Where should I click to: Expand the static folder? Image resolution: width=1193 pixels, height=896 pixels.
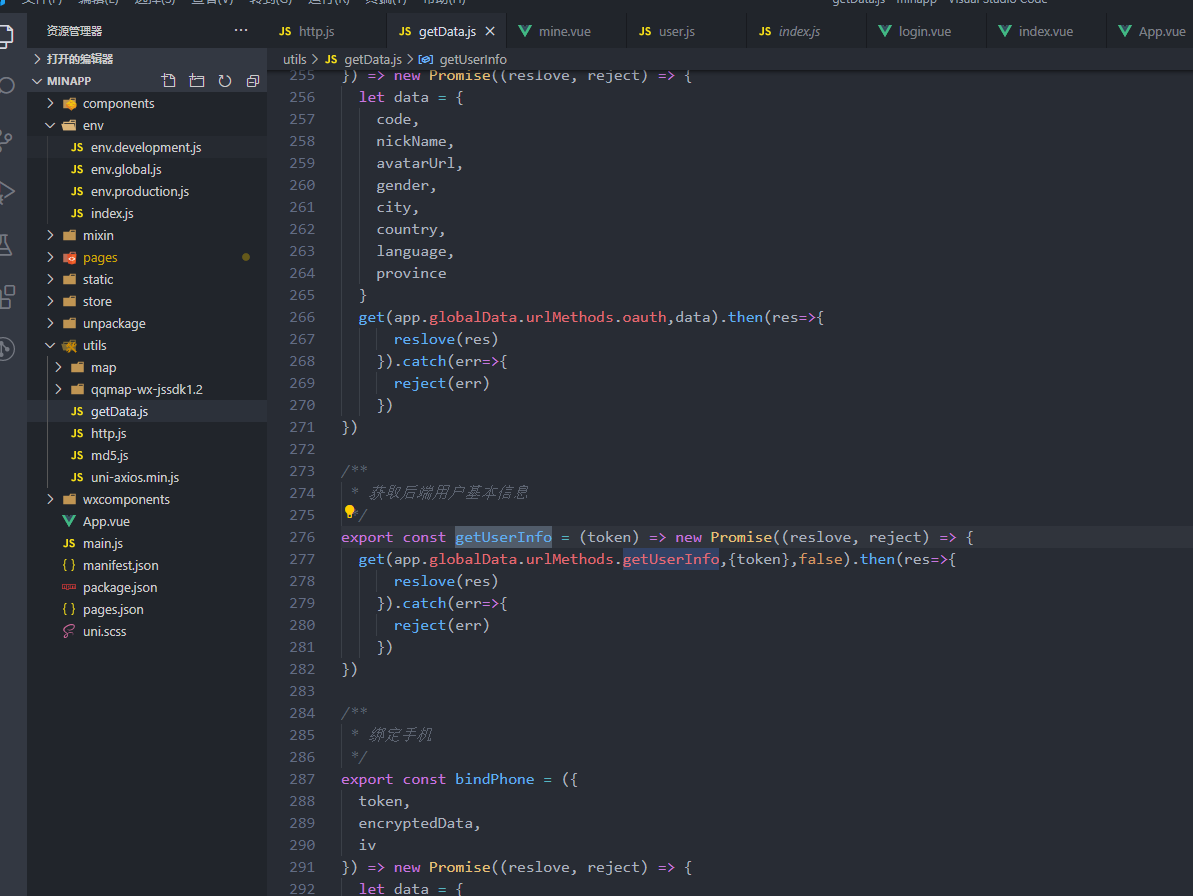tap(147, 279)
